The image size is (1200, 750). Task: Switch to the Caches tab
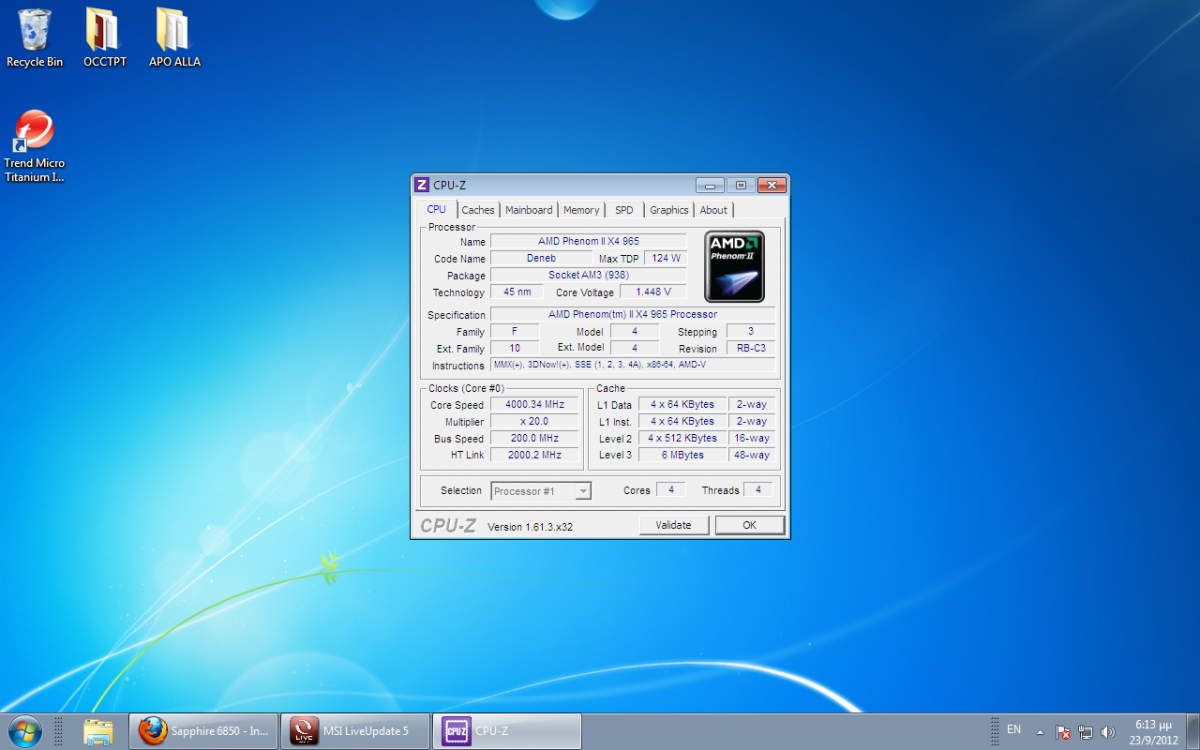pyautogui.click(x=478, y=210)
